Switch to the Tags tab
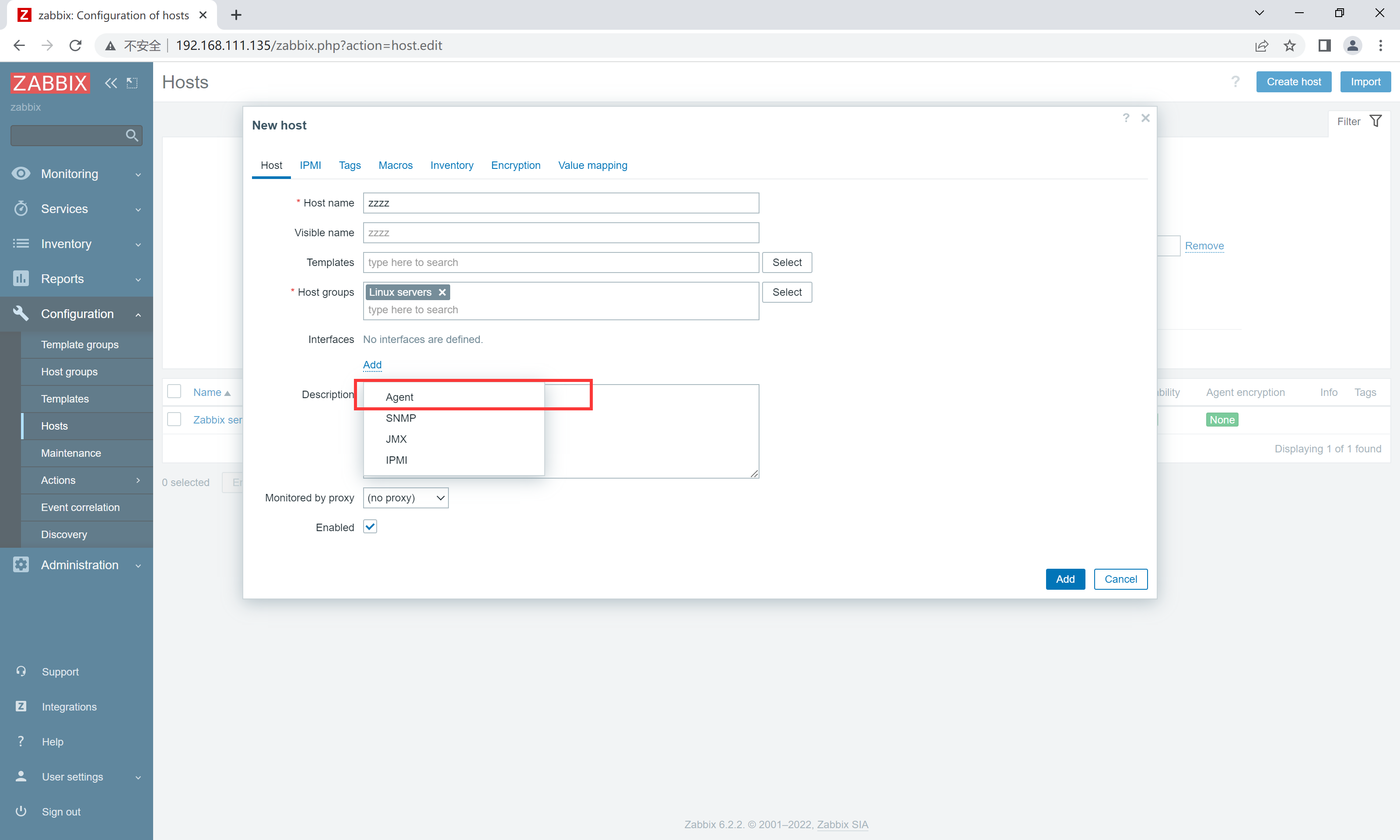The width and height of the screenshot is (1400, 840). (x=350, y=165)
